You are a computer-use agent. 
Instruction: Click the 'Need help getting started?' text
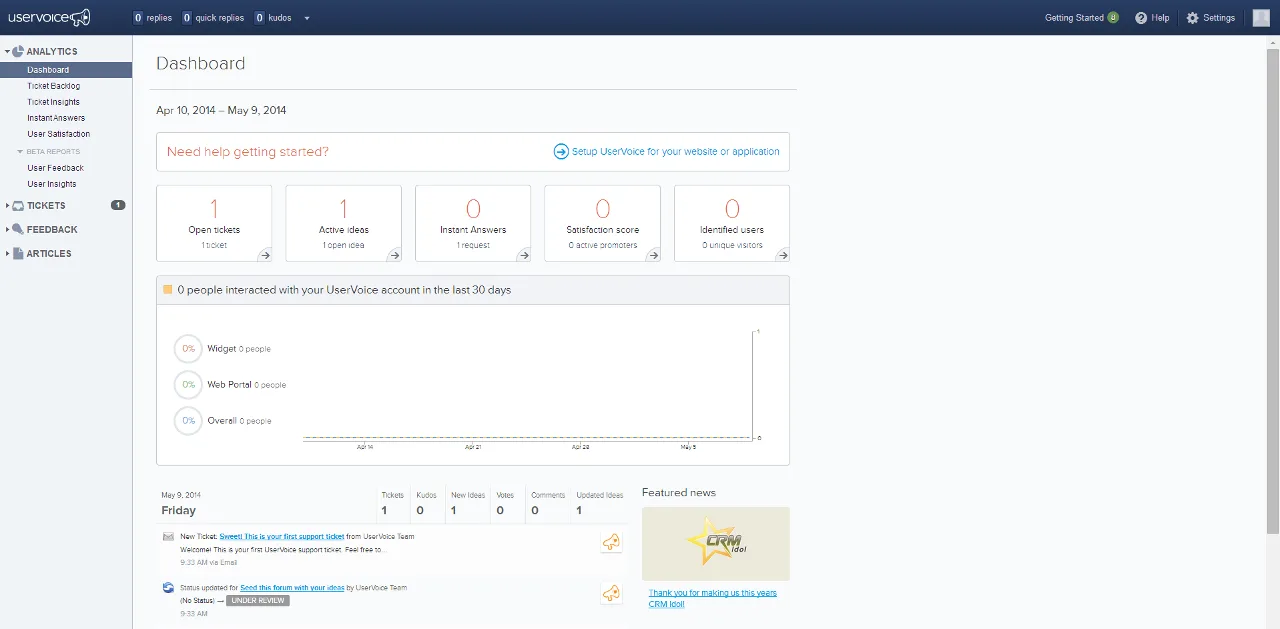248,152
